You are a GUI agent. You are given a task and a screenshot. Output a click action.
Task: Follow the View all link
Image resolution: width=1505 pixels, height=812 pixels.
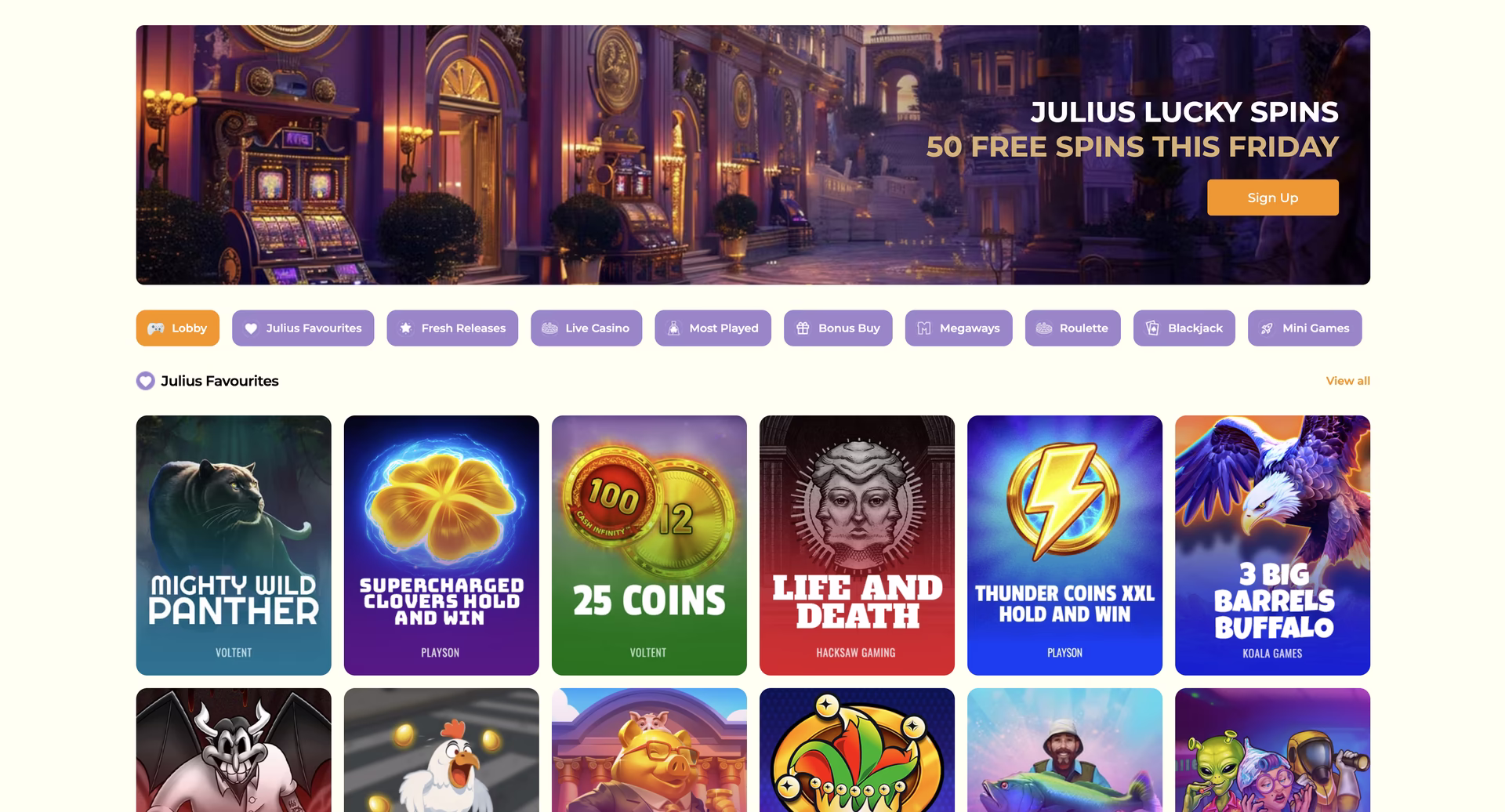tap(1347, 381)
